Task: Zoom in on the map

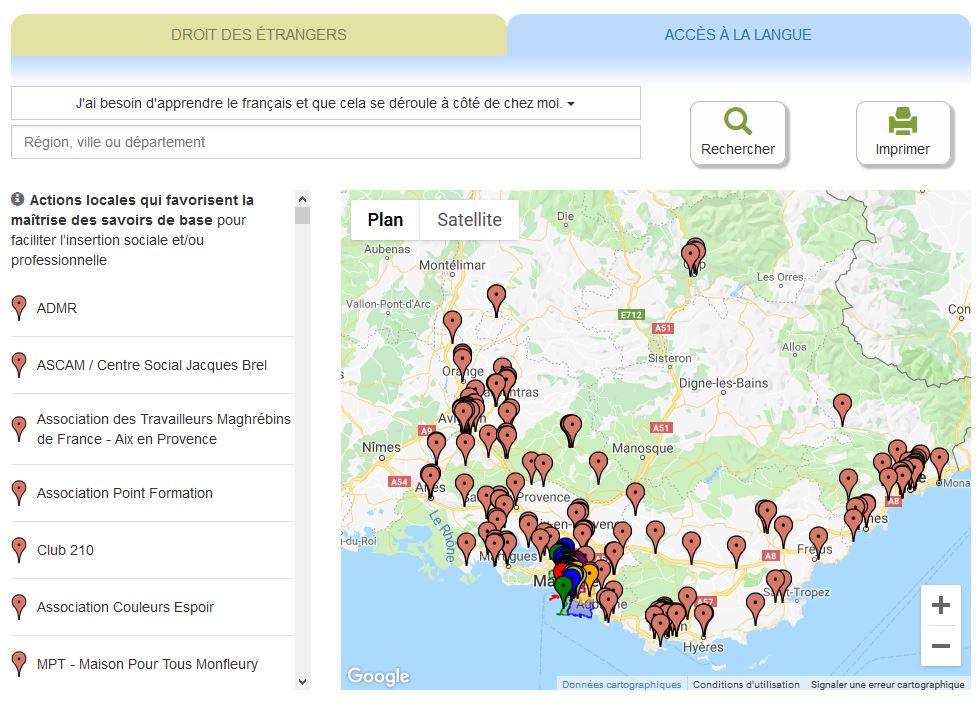Action: coord(941,605)
